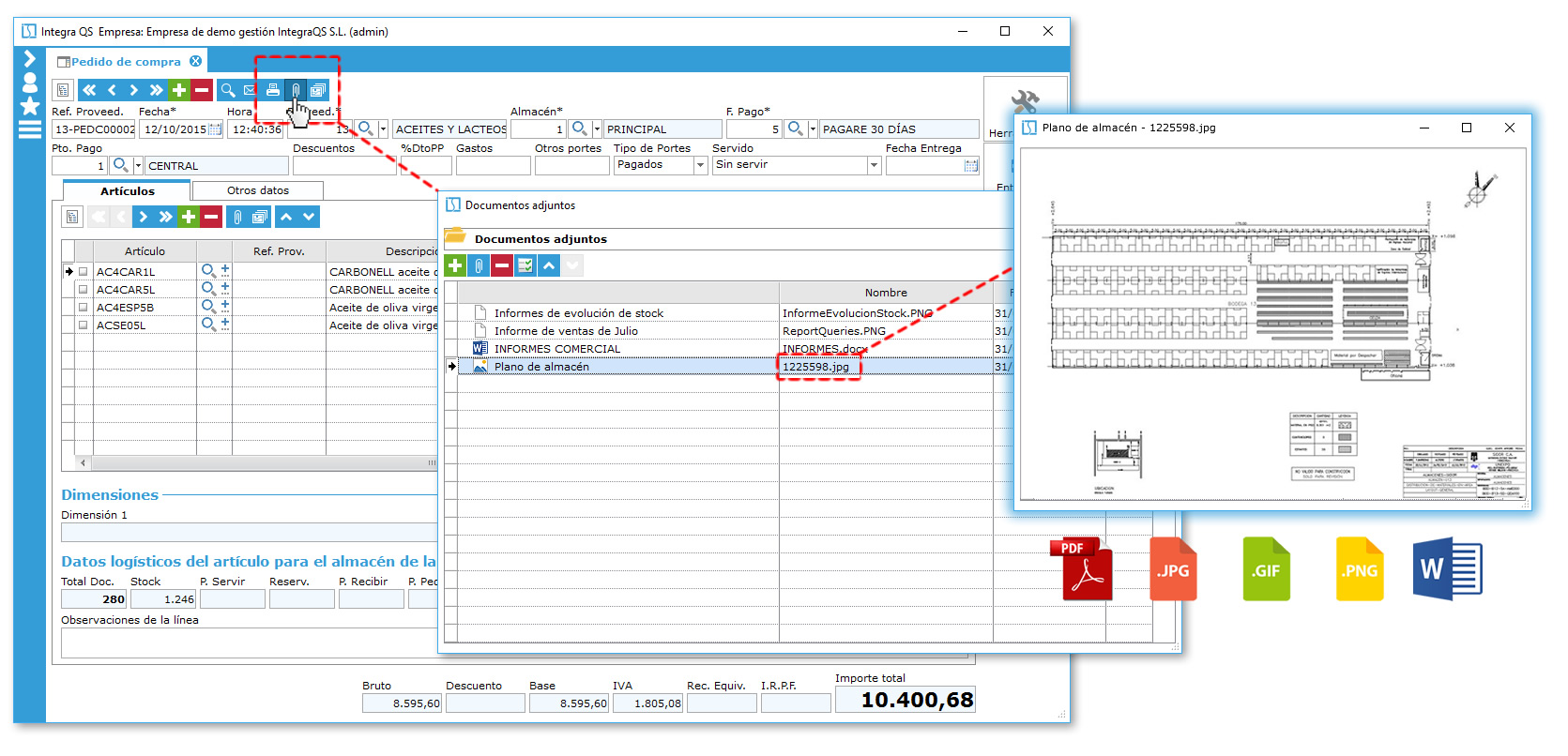1568x756 pixels.
Task: Go to last record with double-right arrow
Action: [156, 90]
